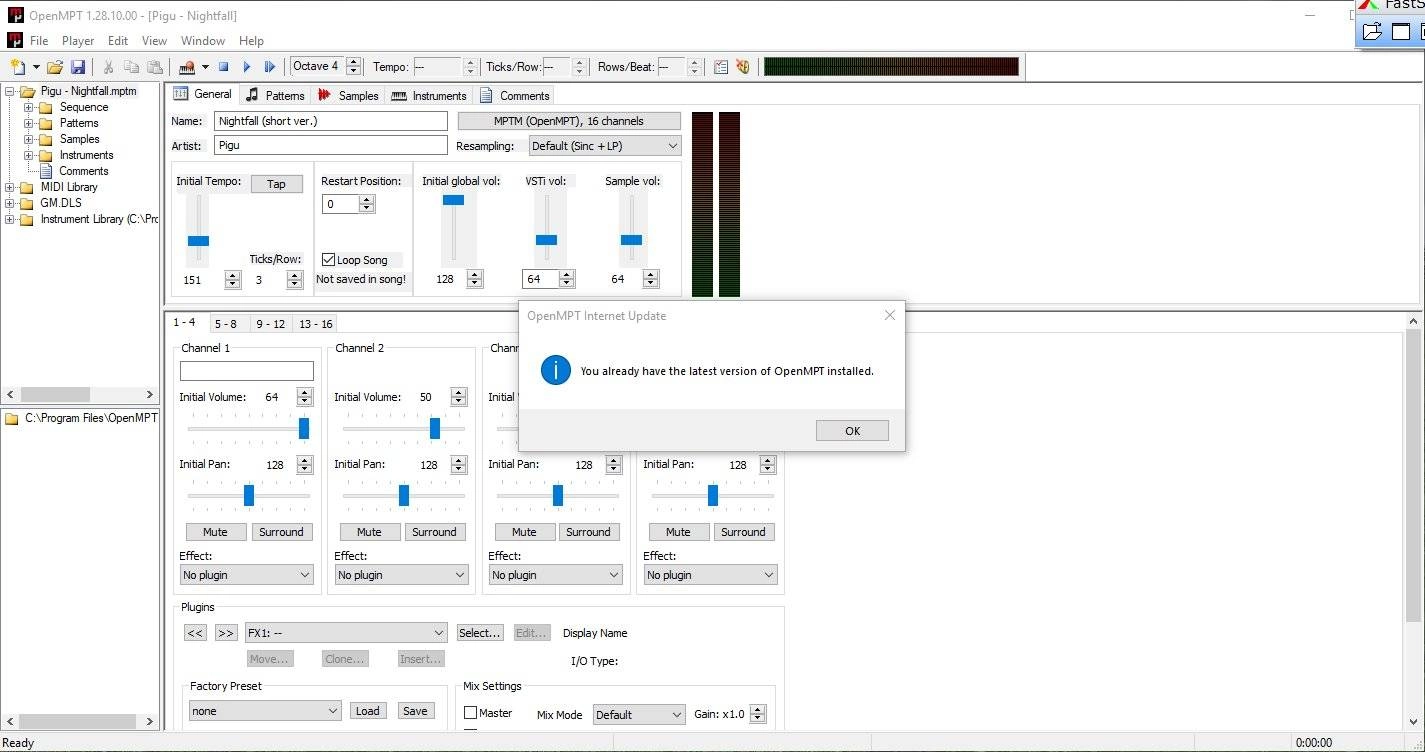Mute Channel 1
The width and height of the screenshot is (1425, 752).
(x=215, y=532)
